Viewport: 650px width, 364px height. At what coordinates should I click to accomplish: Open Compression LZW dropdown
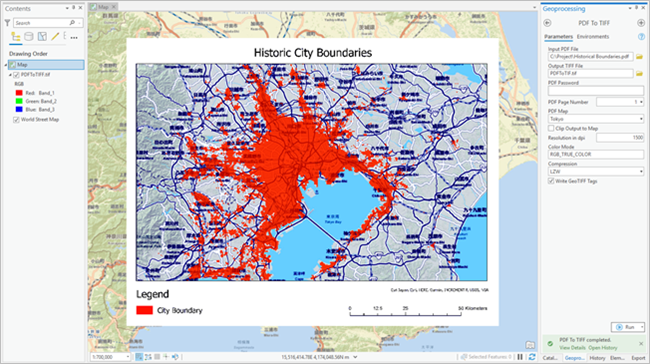[x=641, y=172]
